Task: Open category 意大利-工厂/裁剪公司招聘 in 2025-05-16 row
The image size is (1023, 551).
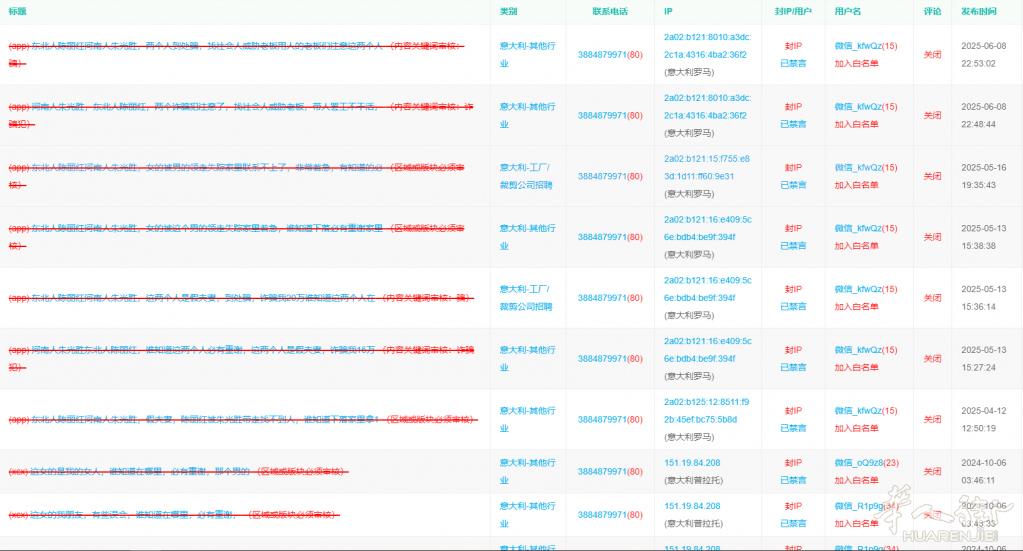Action: point(525,176)
